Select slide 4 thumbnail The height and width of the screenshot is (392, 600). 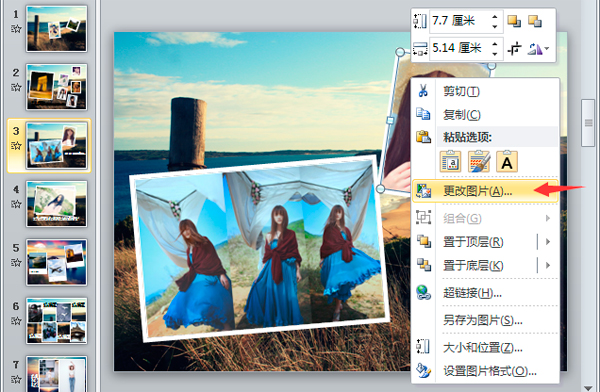pos(57,204)
